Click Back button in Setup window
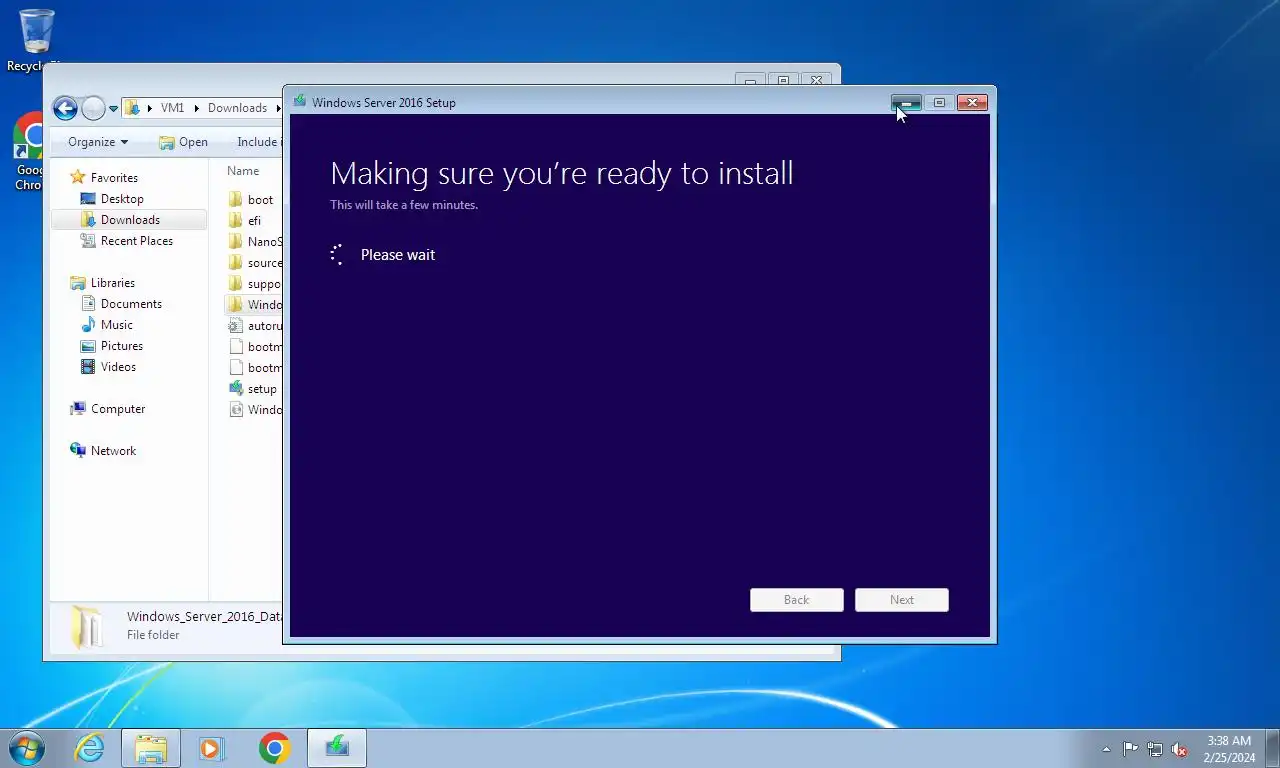 point(797,600)
